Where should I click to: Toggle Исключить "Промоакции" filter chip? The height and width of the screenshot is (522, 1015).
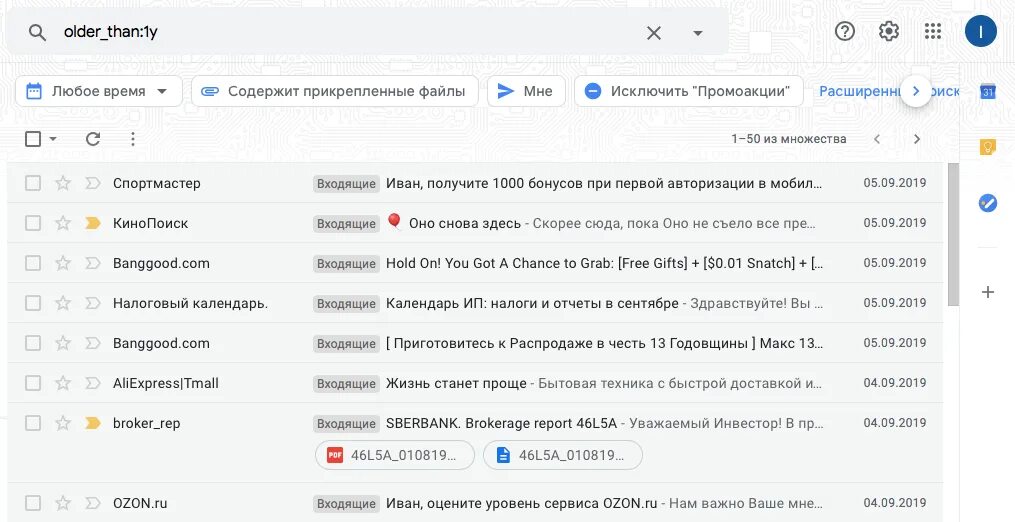click(x=689, y=91)
